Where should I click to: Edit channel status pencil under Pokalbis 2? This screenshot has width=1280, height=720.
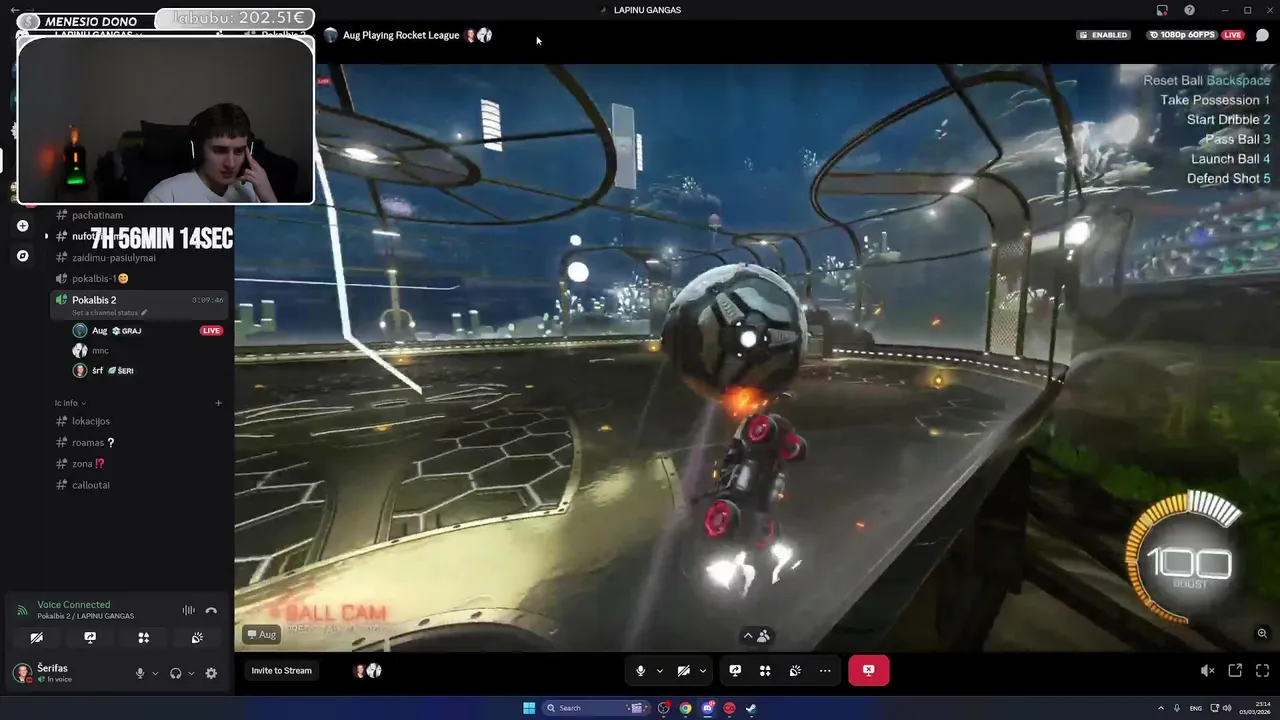(x=144, y=313)
